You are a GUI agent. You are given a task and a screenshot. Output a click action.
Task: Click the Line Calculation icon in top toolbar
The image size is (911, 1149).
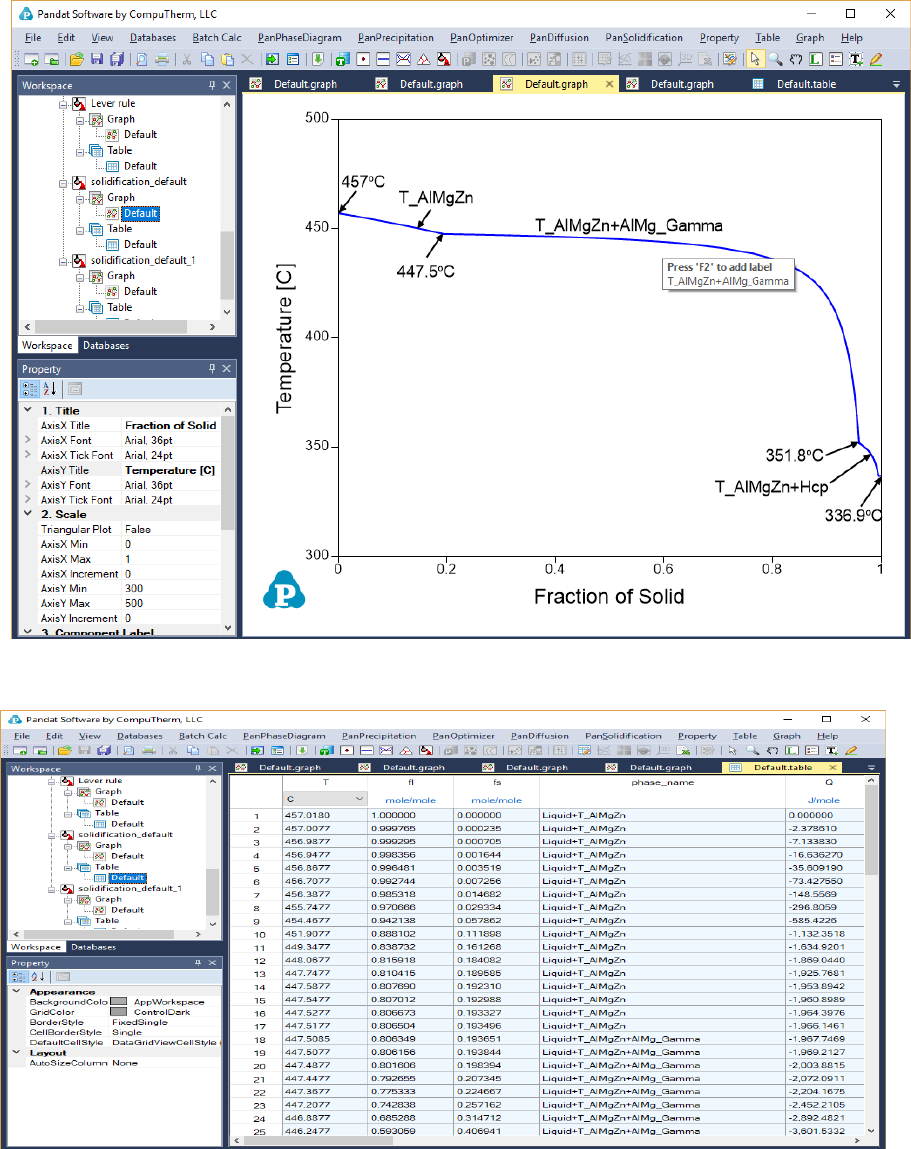point(383,59)
